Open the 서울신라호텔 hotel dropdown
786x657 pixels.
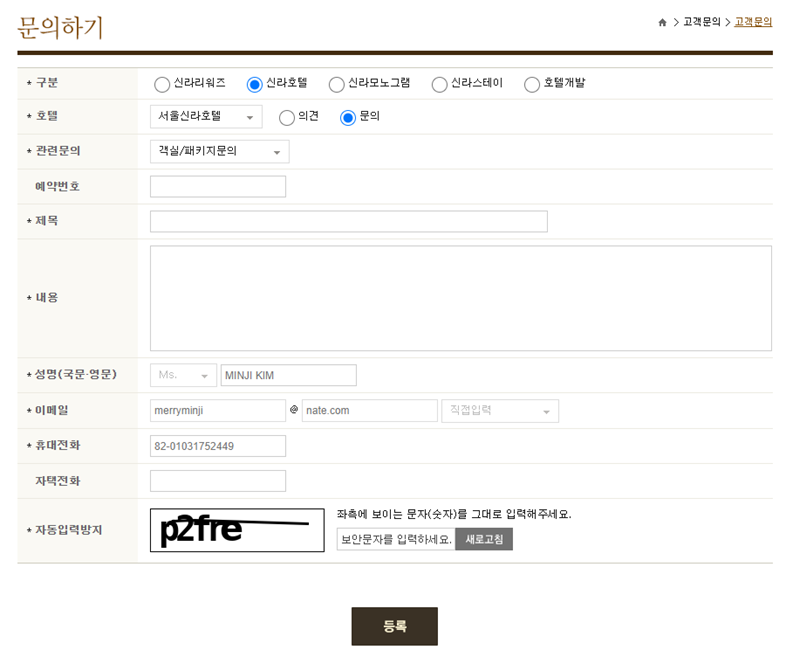point(206,117)
